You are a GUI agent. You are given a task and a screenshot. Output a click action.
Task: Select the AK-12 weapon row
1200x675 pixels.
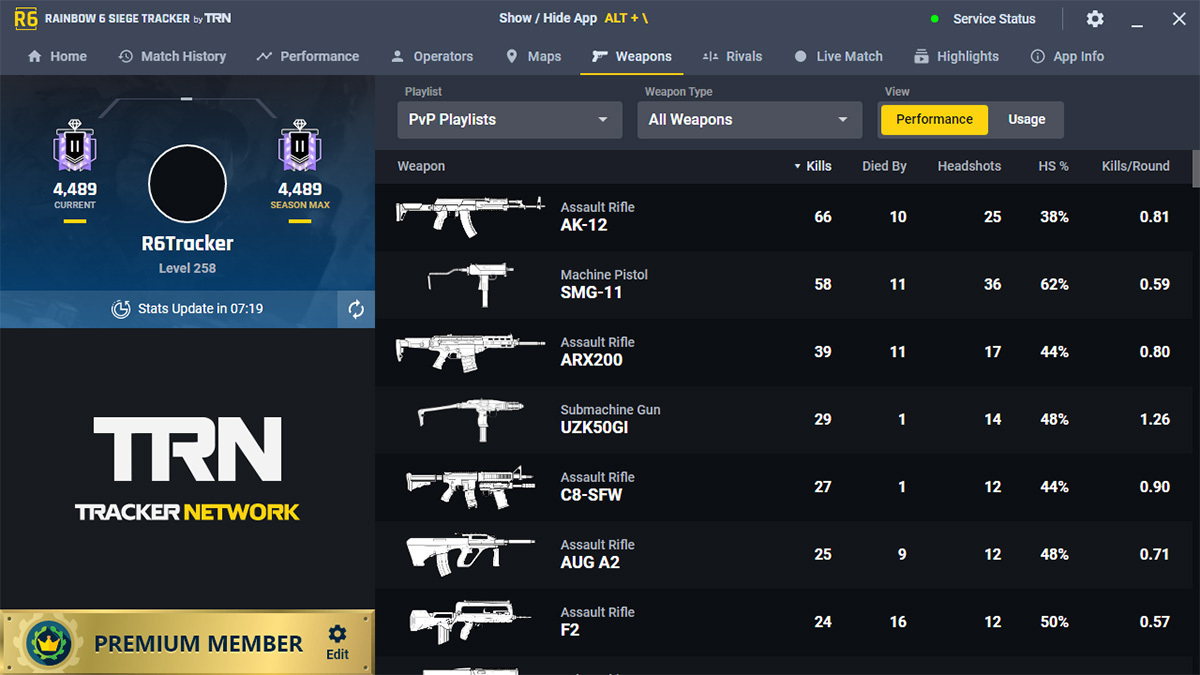(700, 216)
